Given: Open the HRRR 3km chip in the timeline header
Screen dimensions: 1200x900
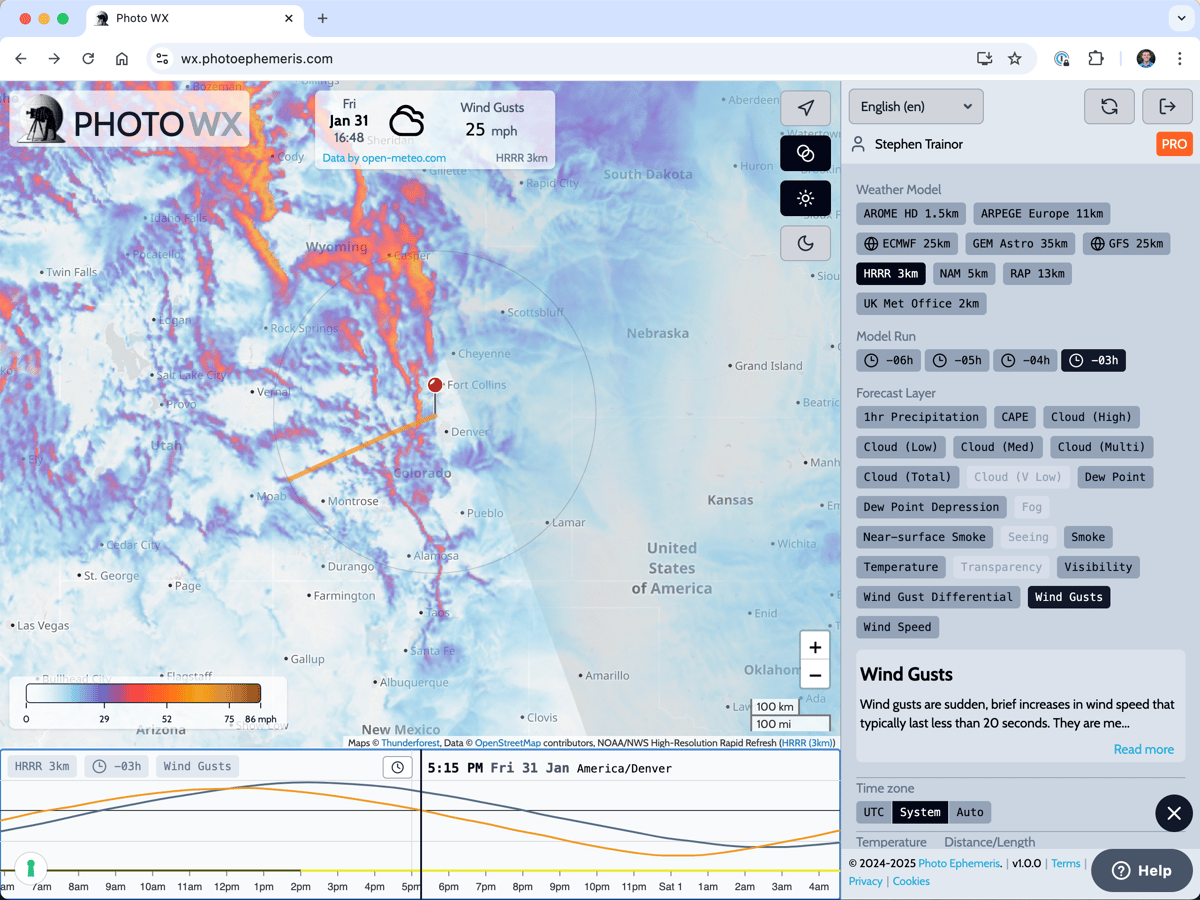Looking at the screenshot, I should click(42, 767).
